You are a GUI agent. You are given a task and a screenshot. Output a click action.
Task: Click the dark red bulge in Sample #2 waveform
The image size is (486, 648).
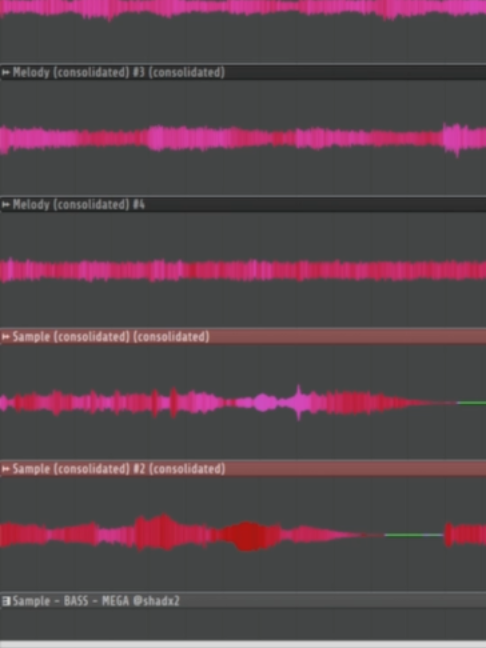point(247,535)
